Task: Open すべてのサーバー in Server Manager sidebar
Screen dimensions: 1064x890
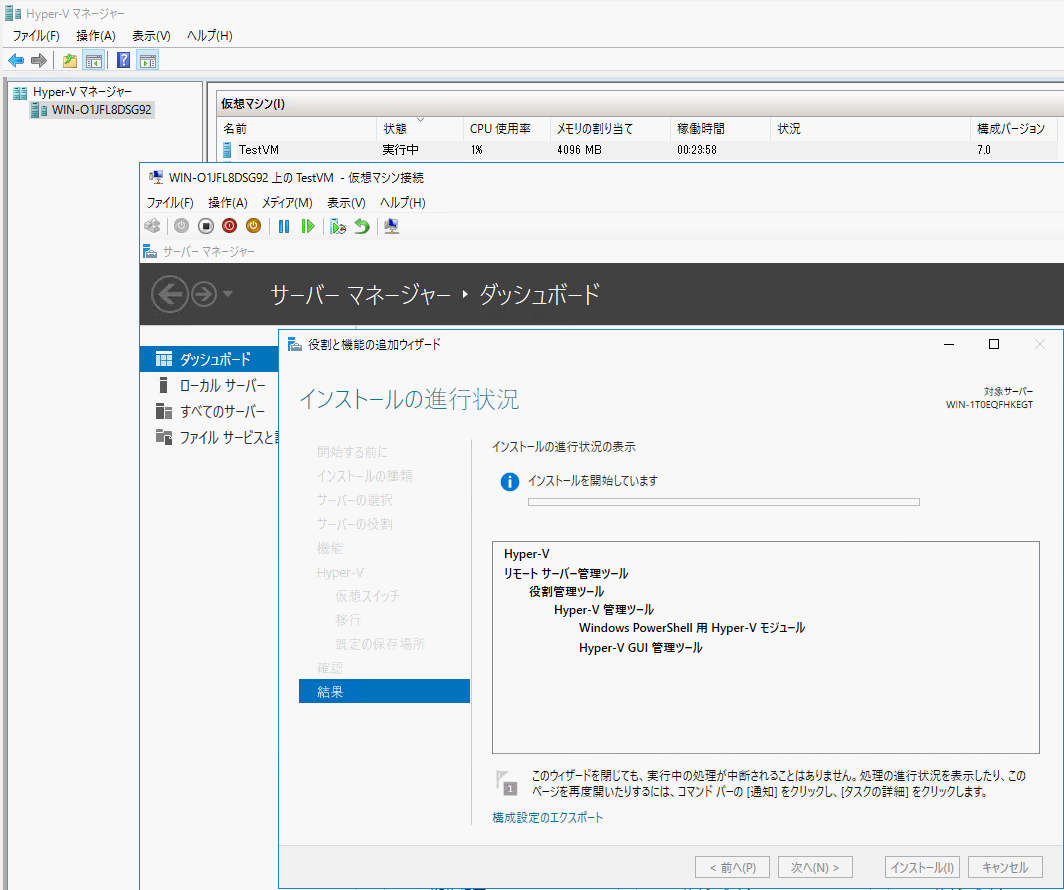Action: pyautogui.click(x=209, y=411)
